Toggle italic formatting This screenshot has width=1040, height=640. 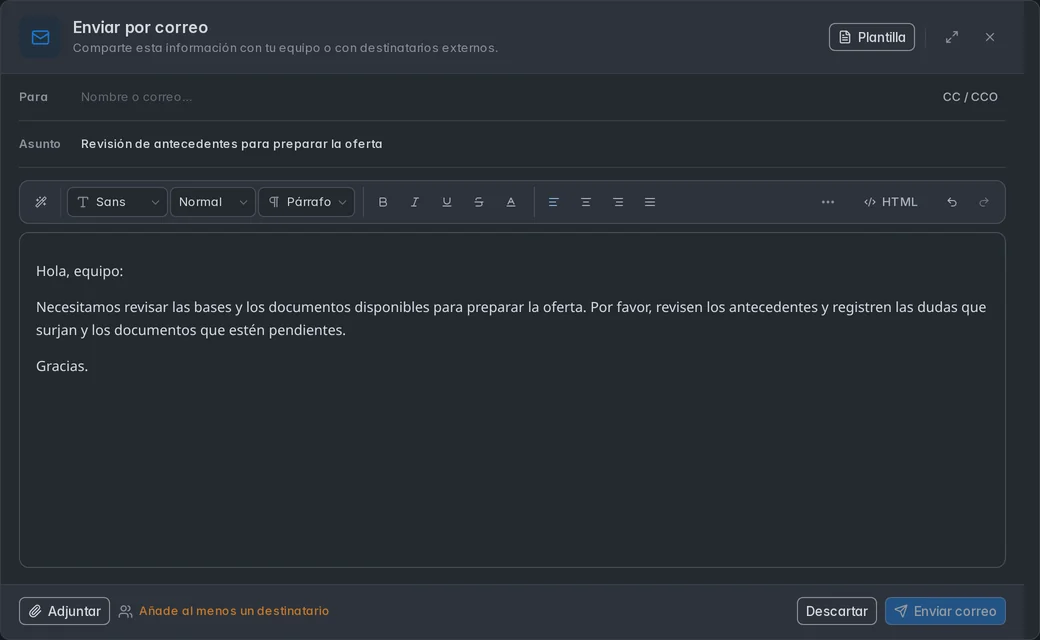(x=415, y=202)
